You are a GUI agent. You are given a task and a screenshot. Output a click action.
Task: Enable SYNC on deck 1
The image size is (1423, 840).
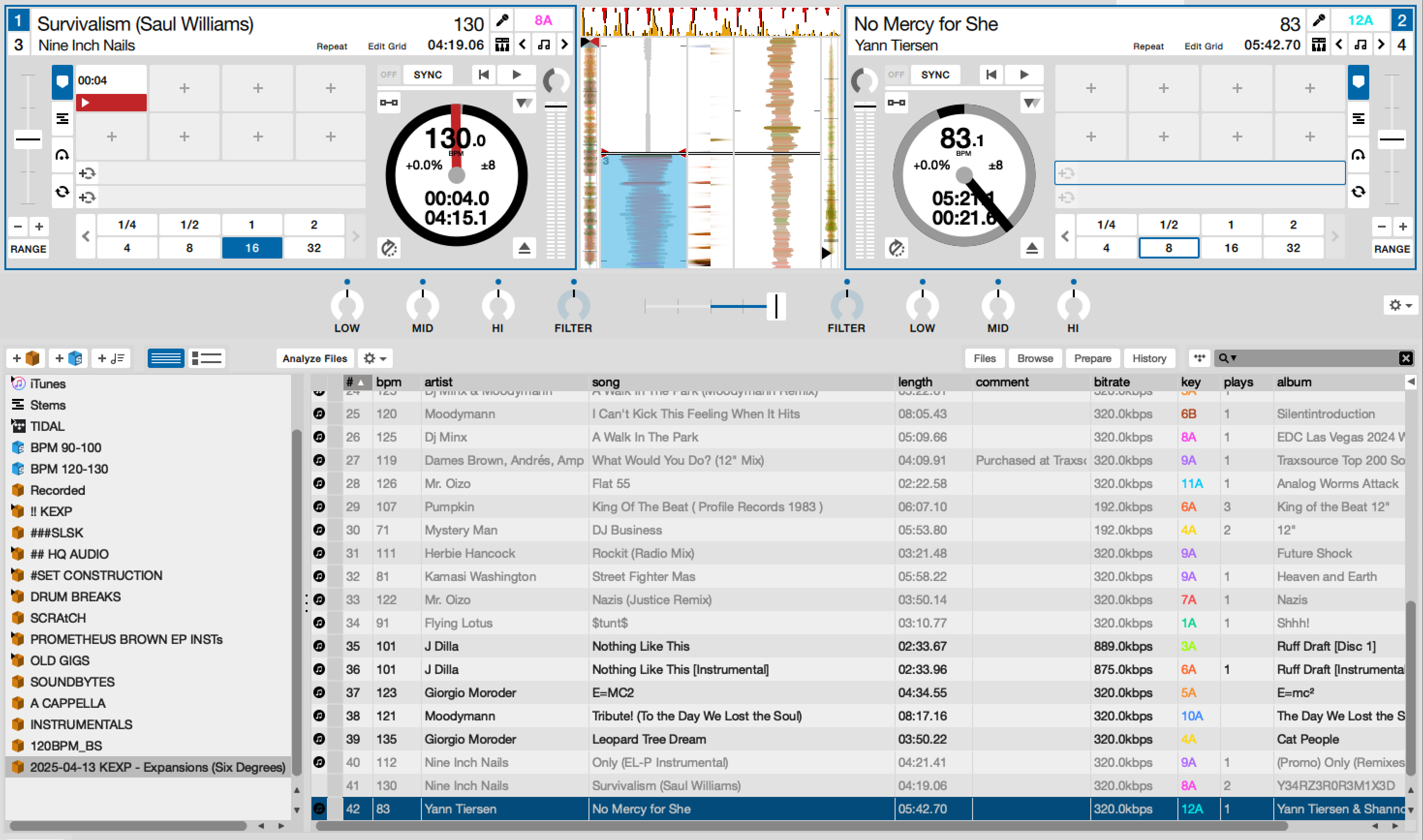coord(428,74)
